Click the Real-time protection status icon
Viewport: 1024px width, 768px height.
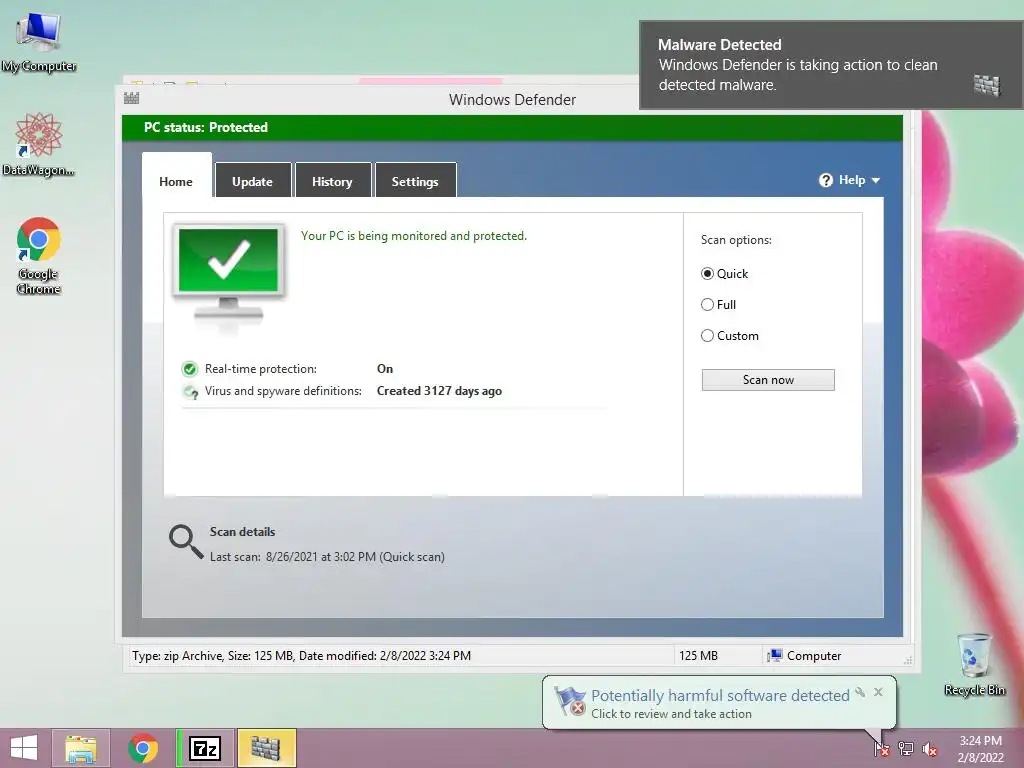[190, 369]
